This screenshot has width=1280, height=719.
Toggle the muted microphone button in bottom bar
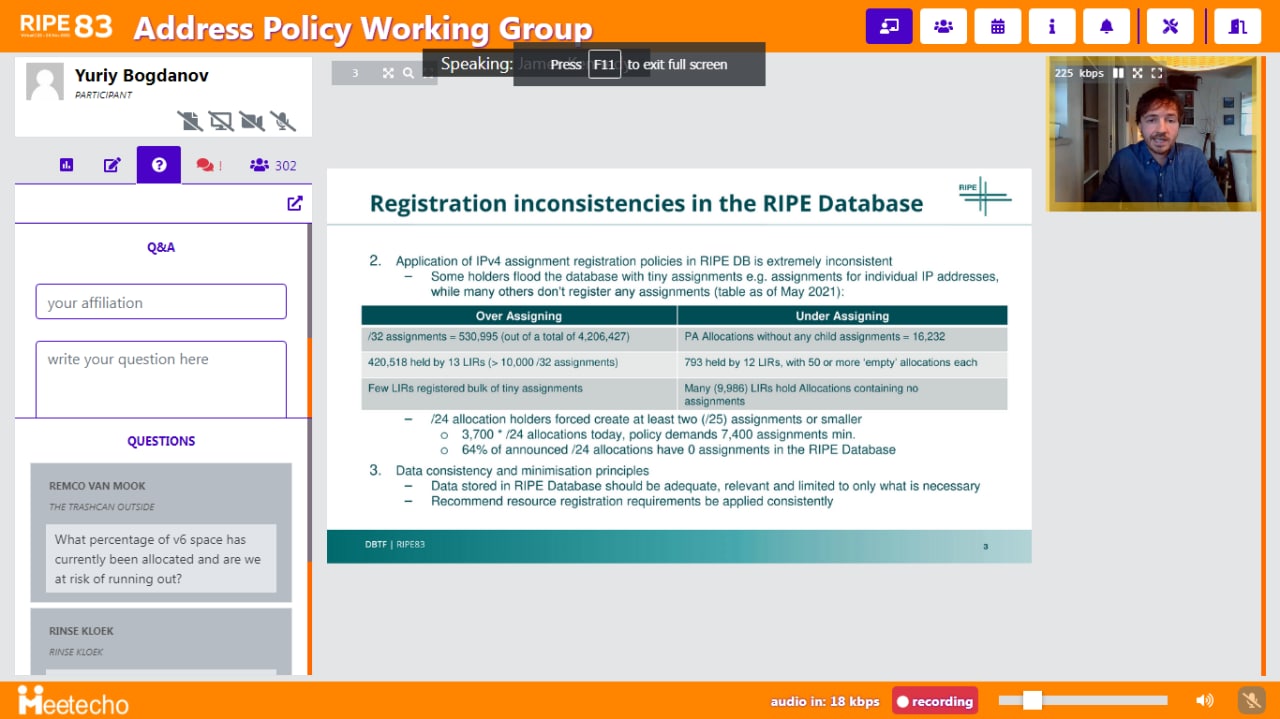coord(1250,700)
